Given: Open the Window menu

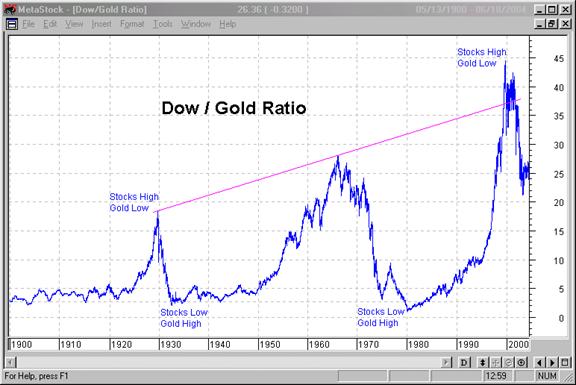Looking at the screenshot, I should point(196,24).
